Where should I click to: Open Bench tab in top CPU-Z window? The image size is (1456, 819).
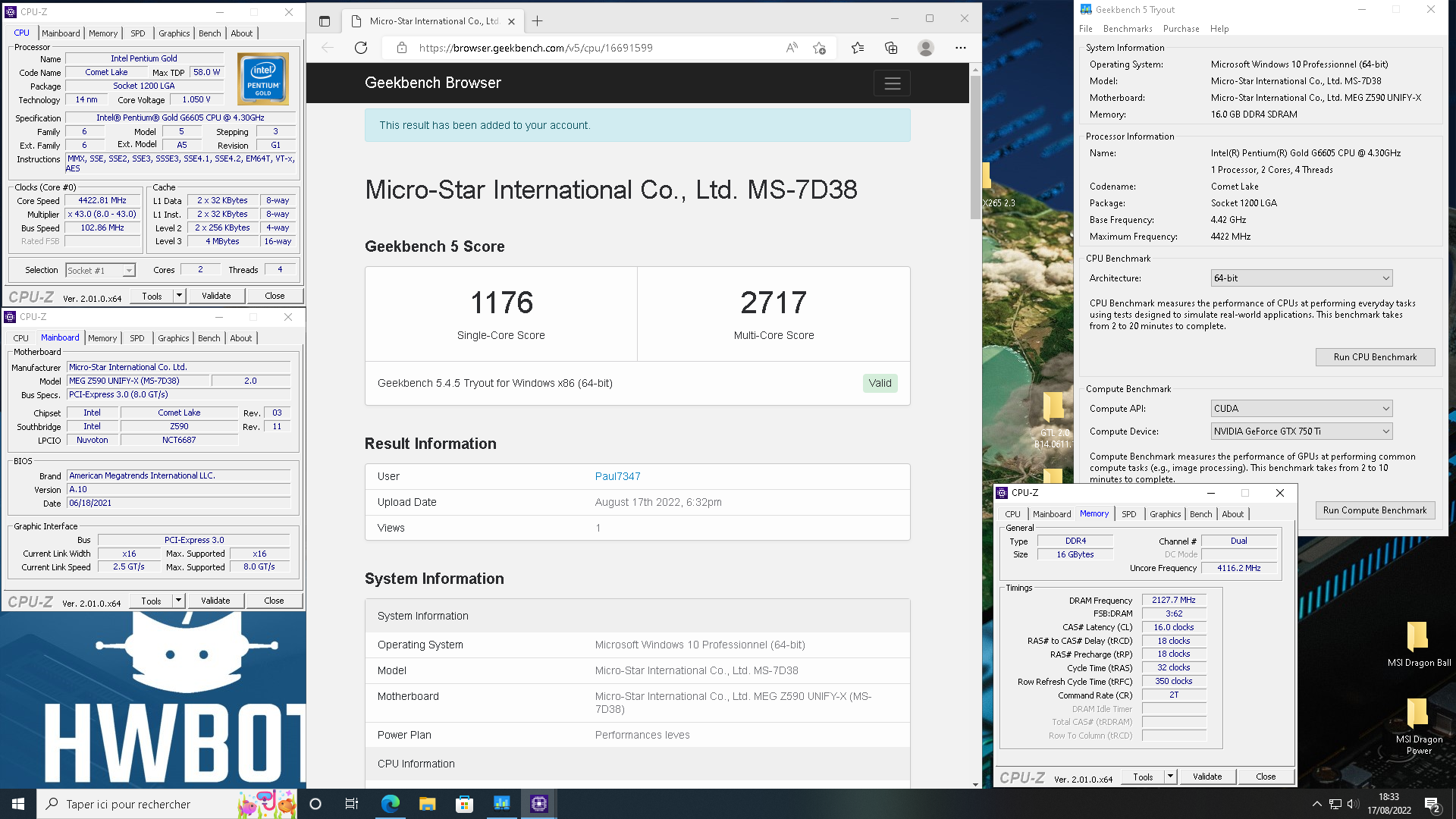coord(210,33)
